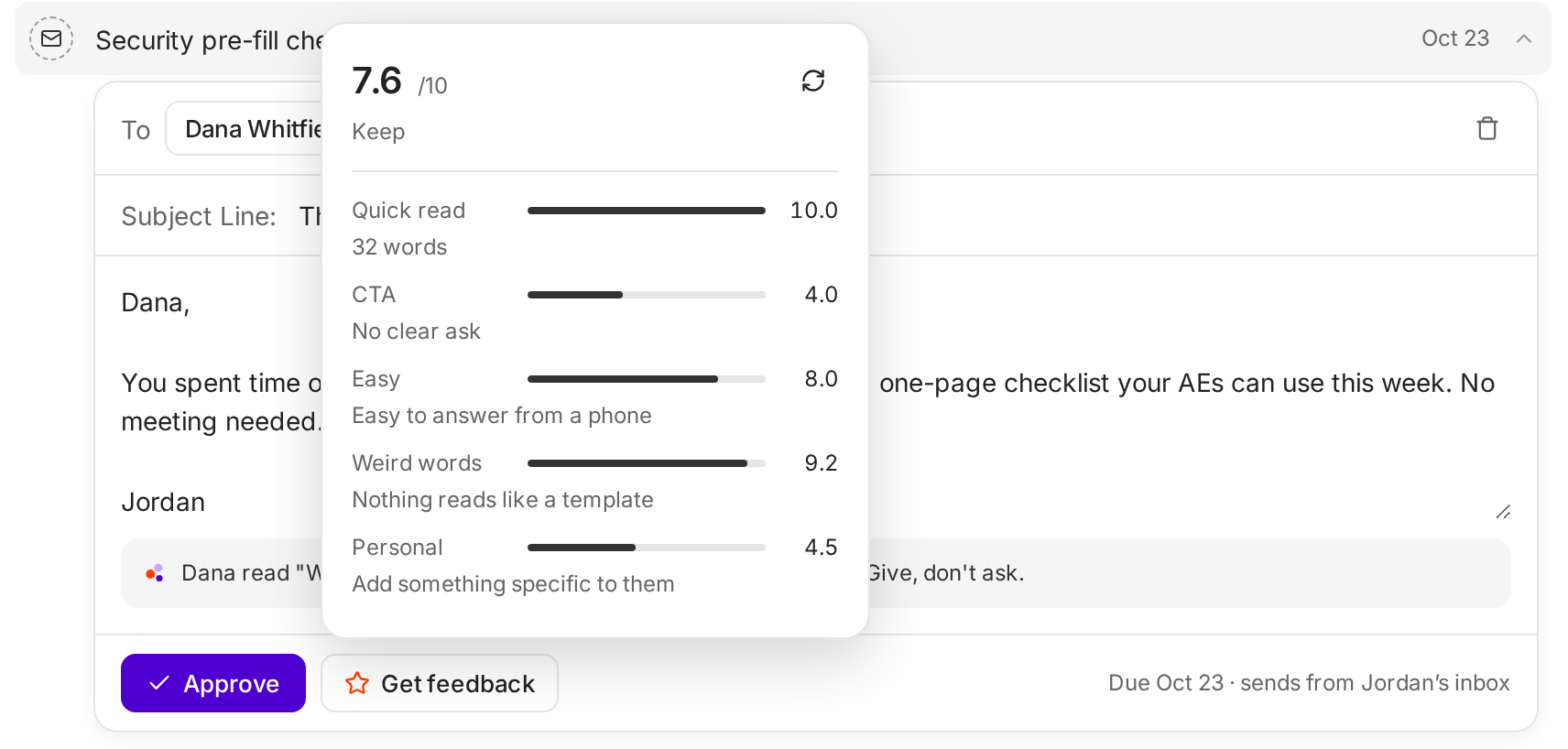Click the 'Jordan' signature in the body
This screenshot has height=749, width=1568.
[x=163, y=502]
